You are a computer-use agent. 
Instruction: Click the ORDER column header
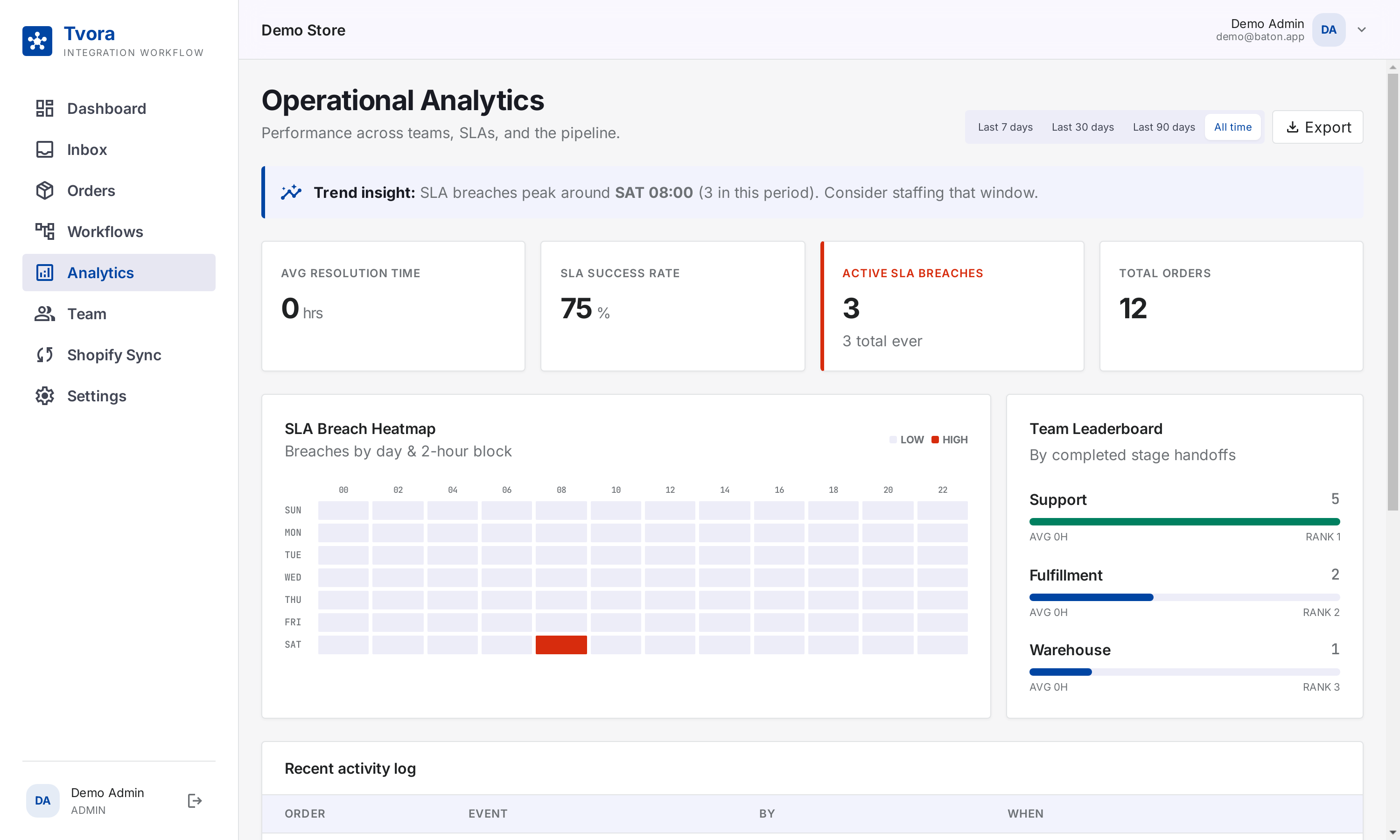click(305, 813)
